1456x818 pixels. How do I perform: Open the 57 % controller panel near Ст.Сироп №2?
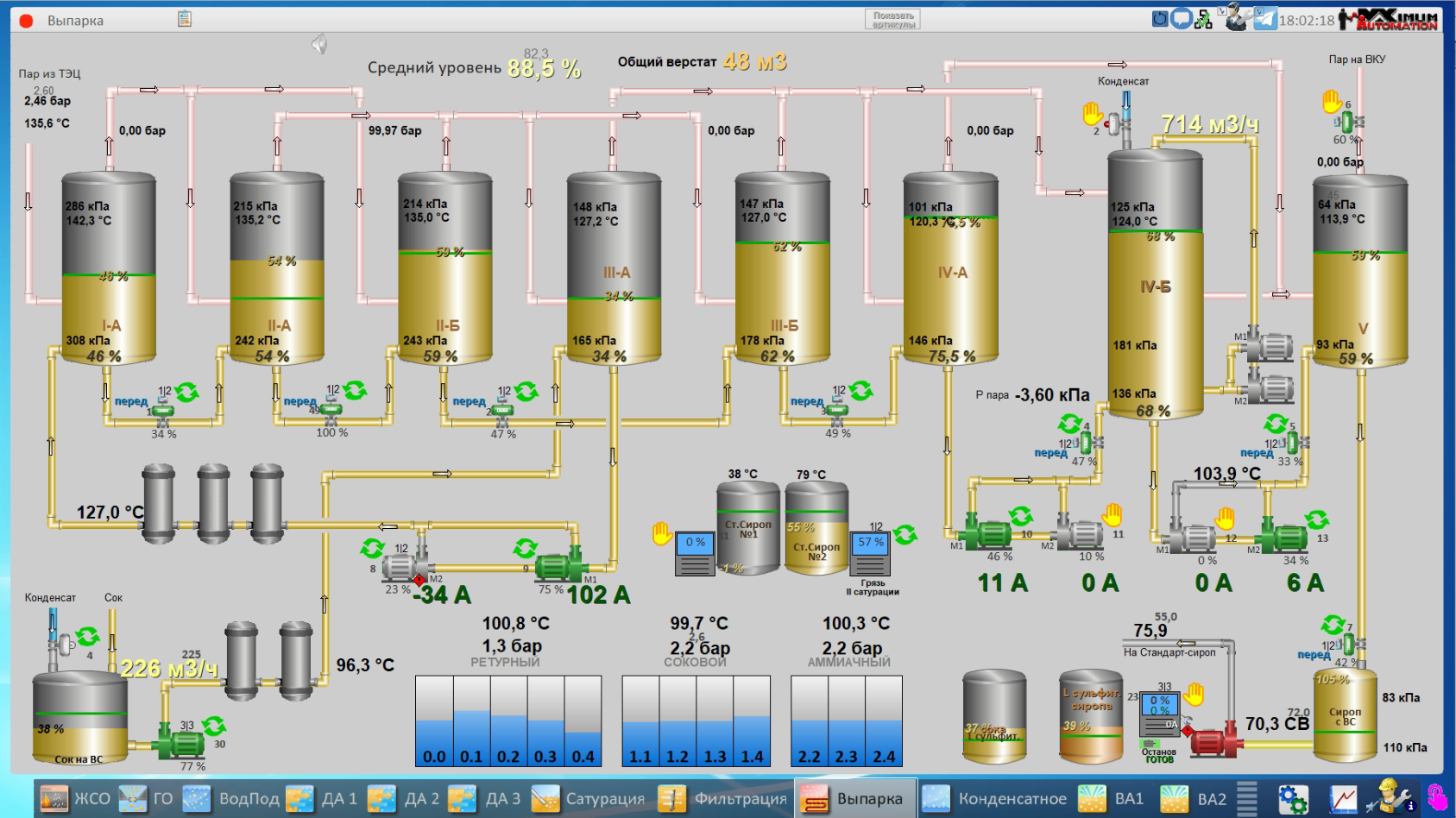tap(870, 554)
